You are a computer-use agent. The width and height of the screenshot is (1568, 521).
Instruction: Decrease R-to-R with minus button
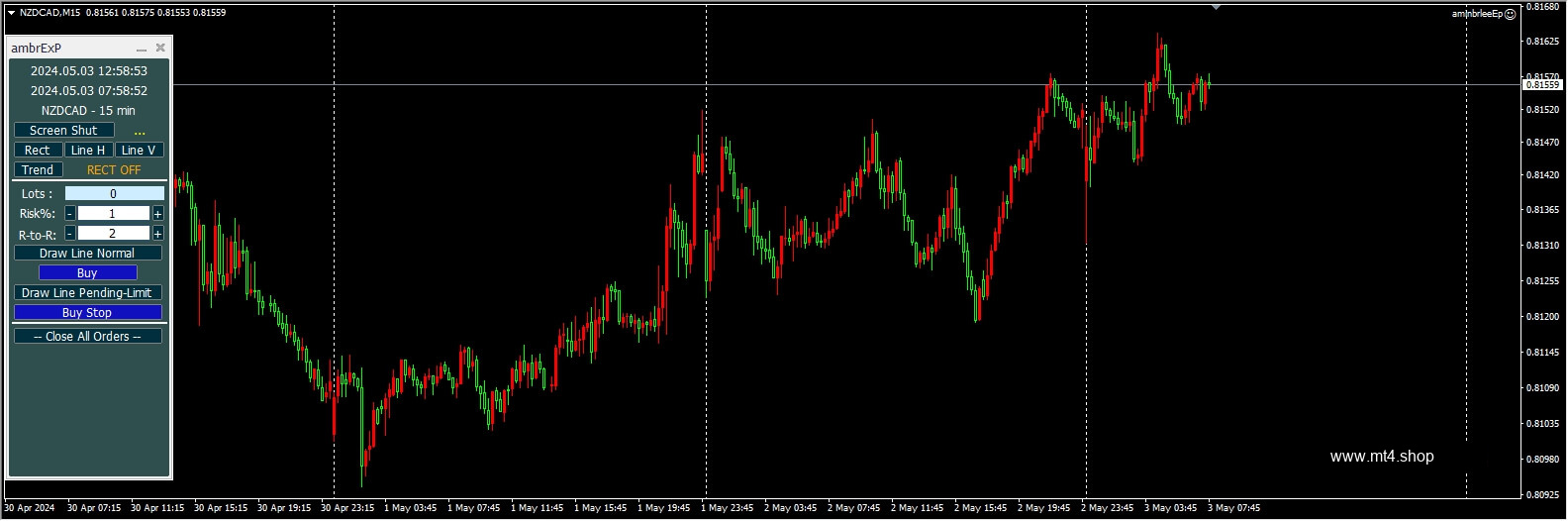[x=69, y=234]
